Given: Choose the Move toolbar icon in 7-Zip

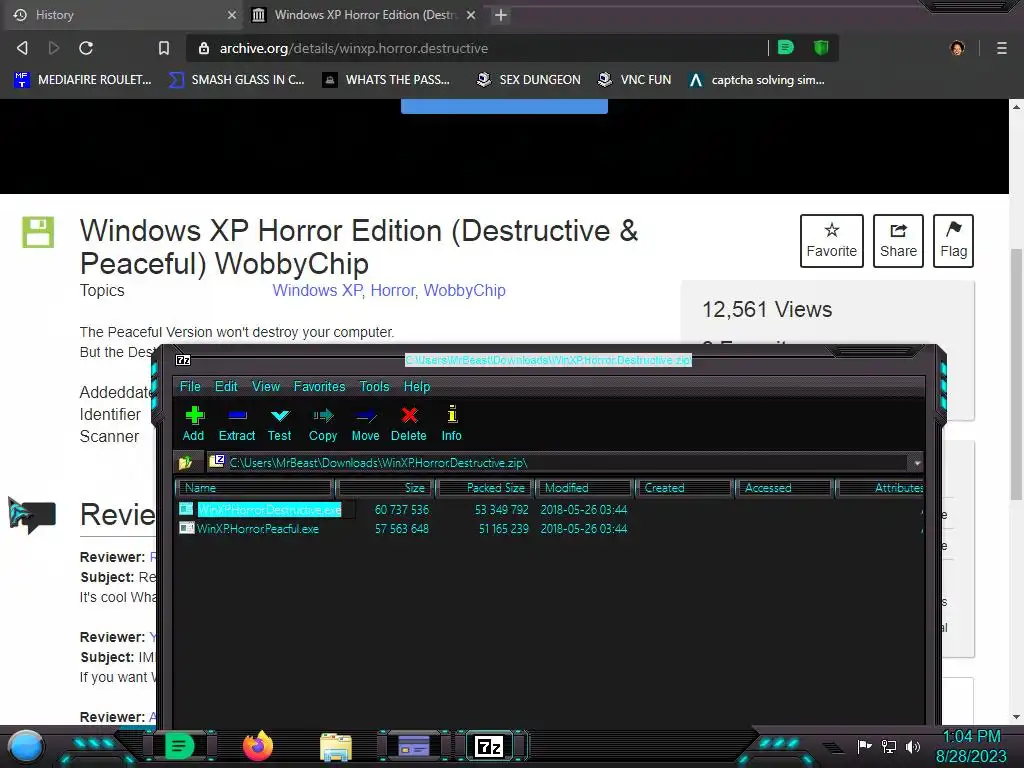Looking at the screenshot, I should point(365,424).
